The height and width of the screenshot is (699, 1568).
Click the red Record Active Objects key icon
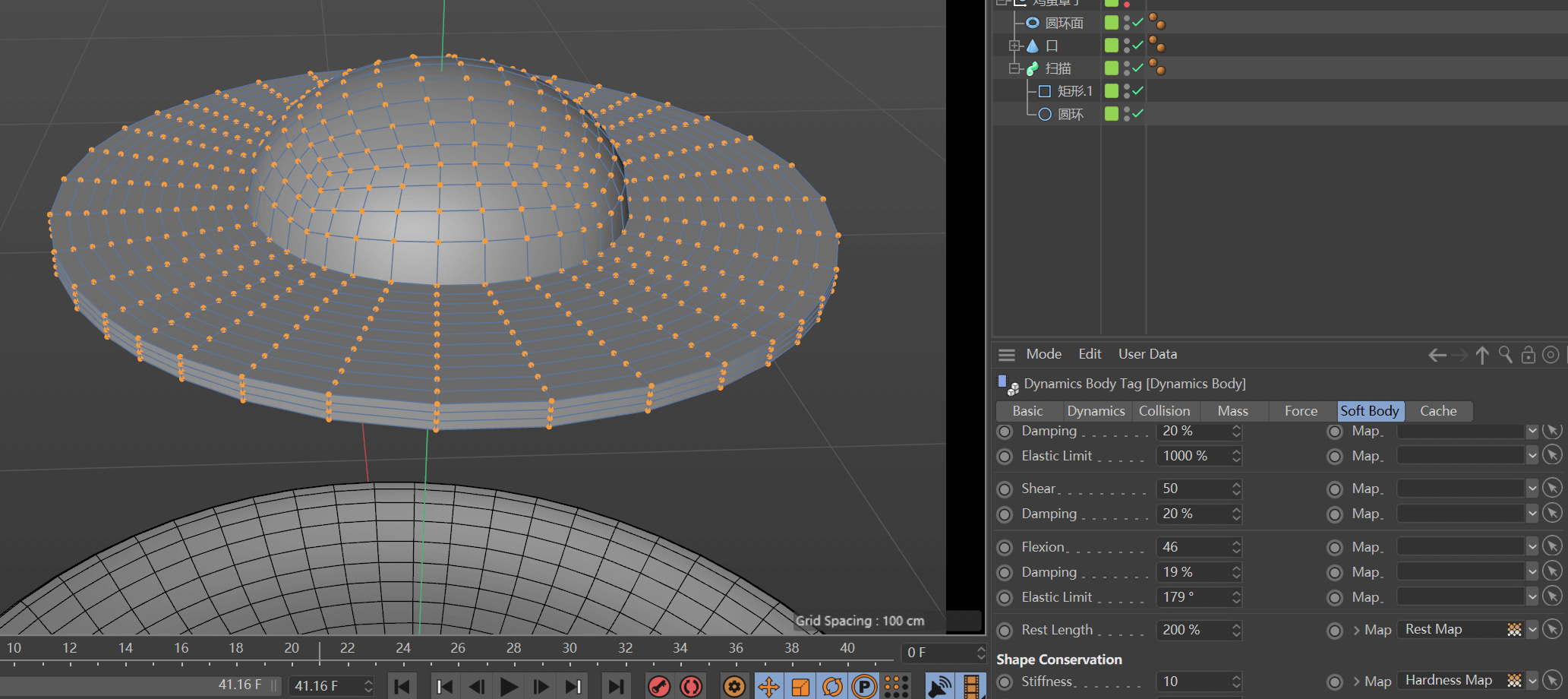pos(659,687)
